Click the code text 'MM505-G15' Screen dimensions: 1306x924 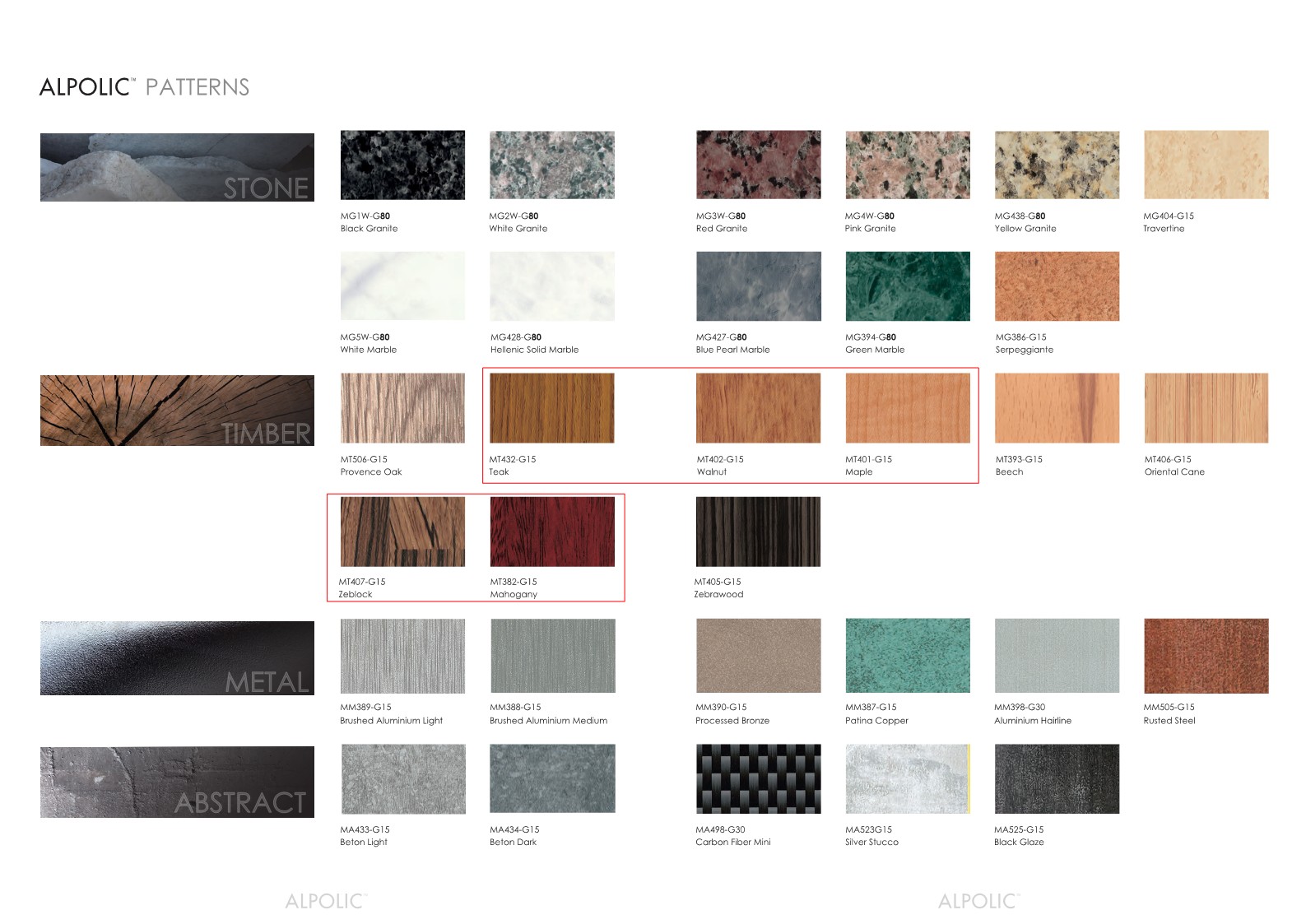[x=1169, y=707]
